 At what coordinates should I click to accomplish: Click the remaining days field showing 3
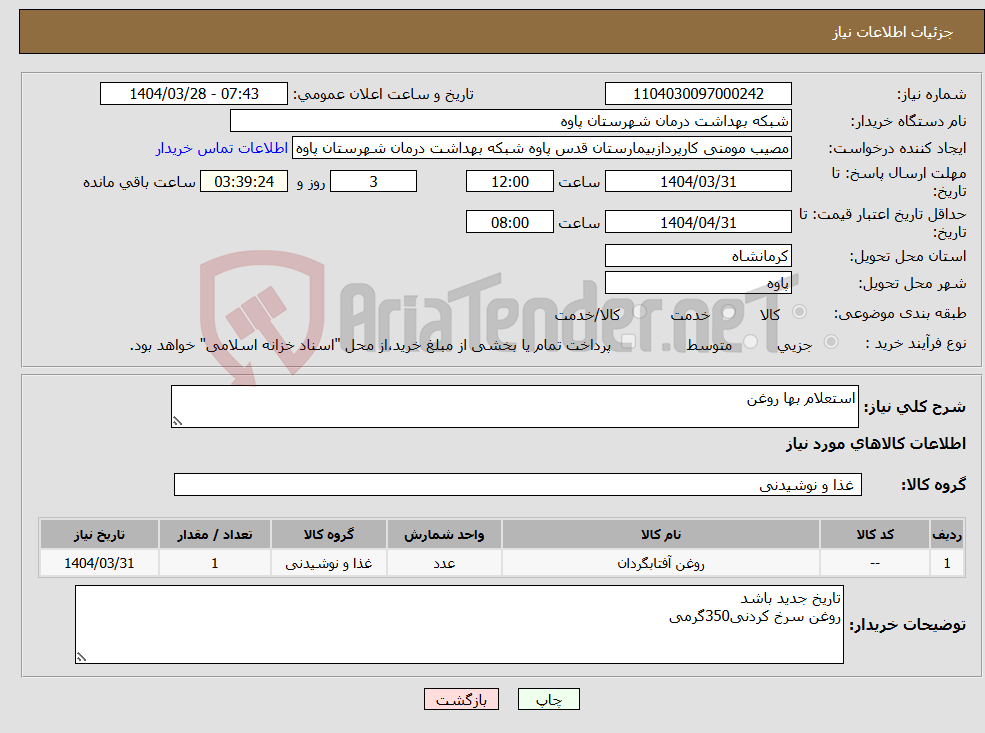tap(373, 182)
